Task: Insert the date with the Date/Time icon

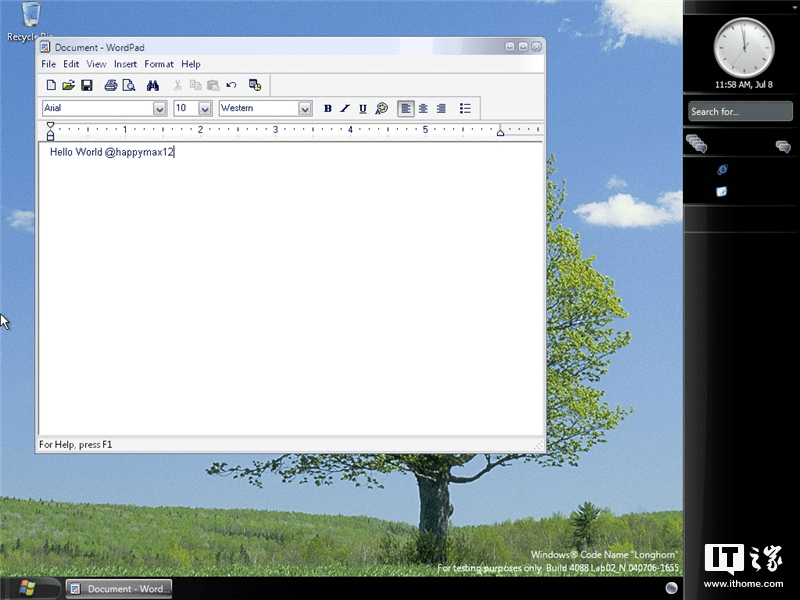Action: coord(254,85)
